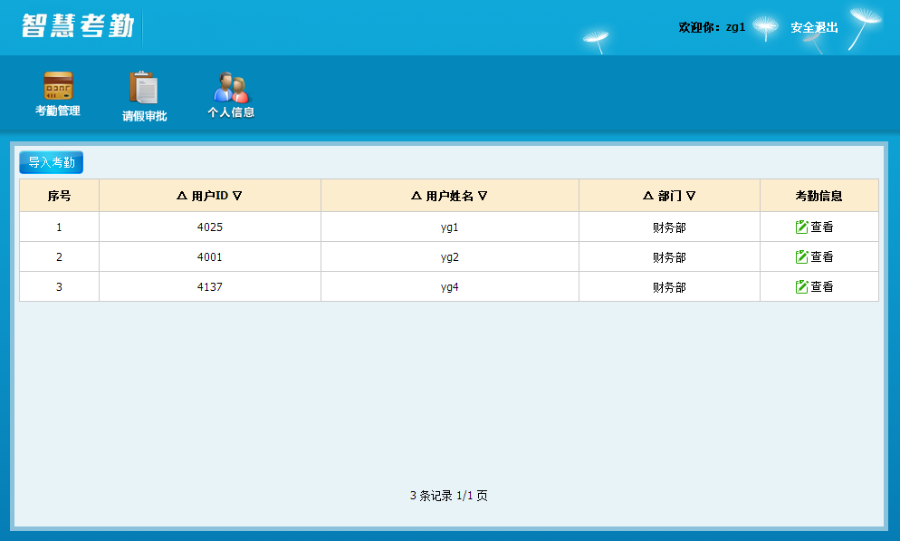Select the cell with user ID 4001
Screen dimensions: 900x541
pos(210,257)
